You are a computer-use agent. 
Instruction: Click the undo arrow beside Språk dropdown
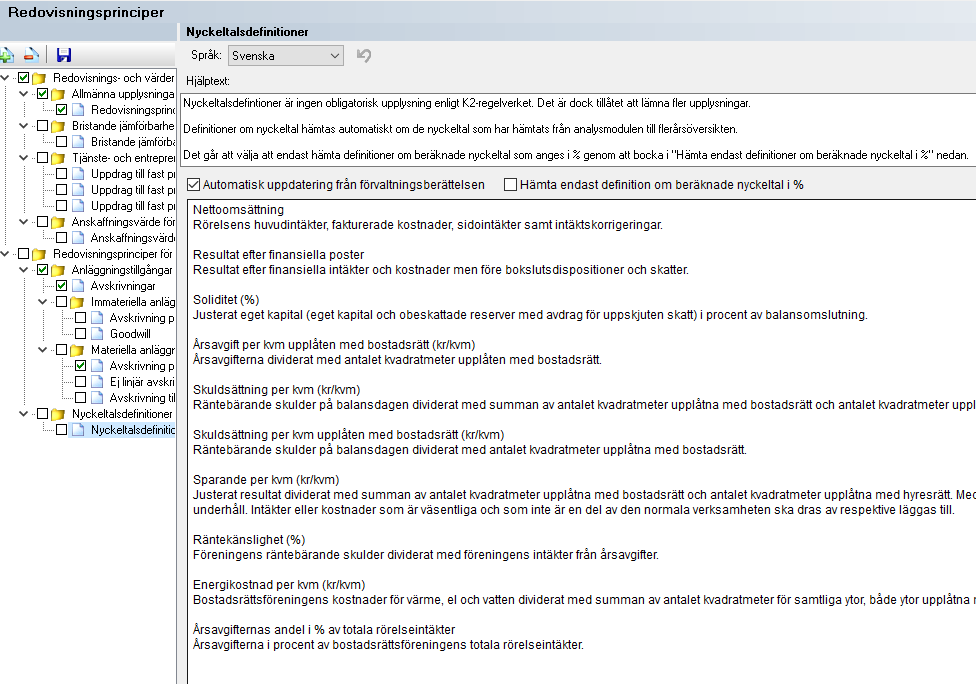pos(364,55)
